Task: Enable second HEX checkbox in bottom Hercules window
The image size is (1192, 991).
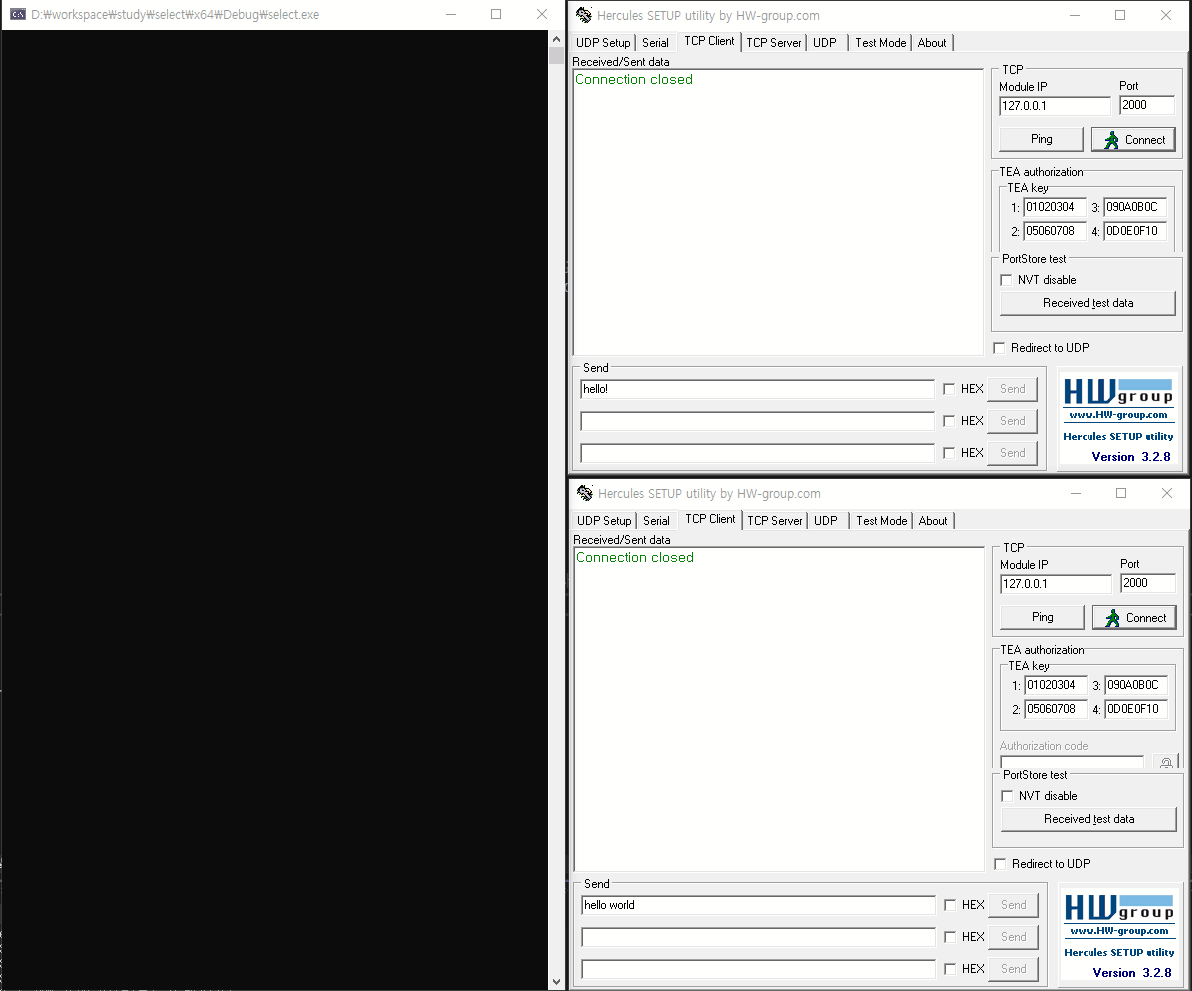Action: tap(949, 937)
